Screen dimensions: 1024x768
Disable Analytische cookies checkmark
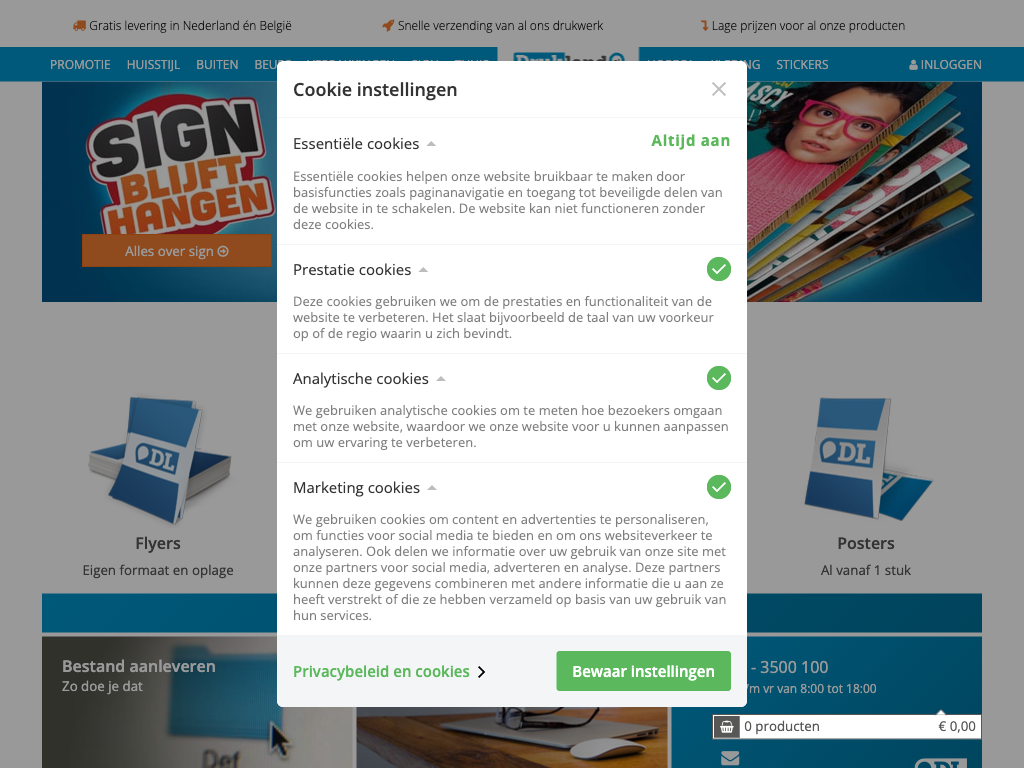click(x=718, y=378)
